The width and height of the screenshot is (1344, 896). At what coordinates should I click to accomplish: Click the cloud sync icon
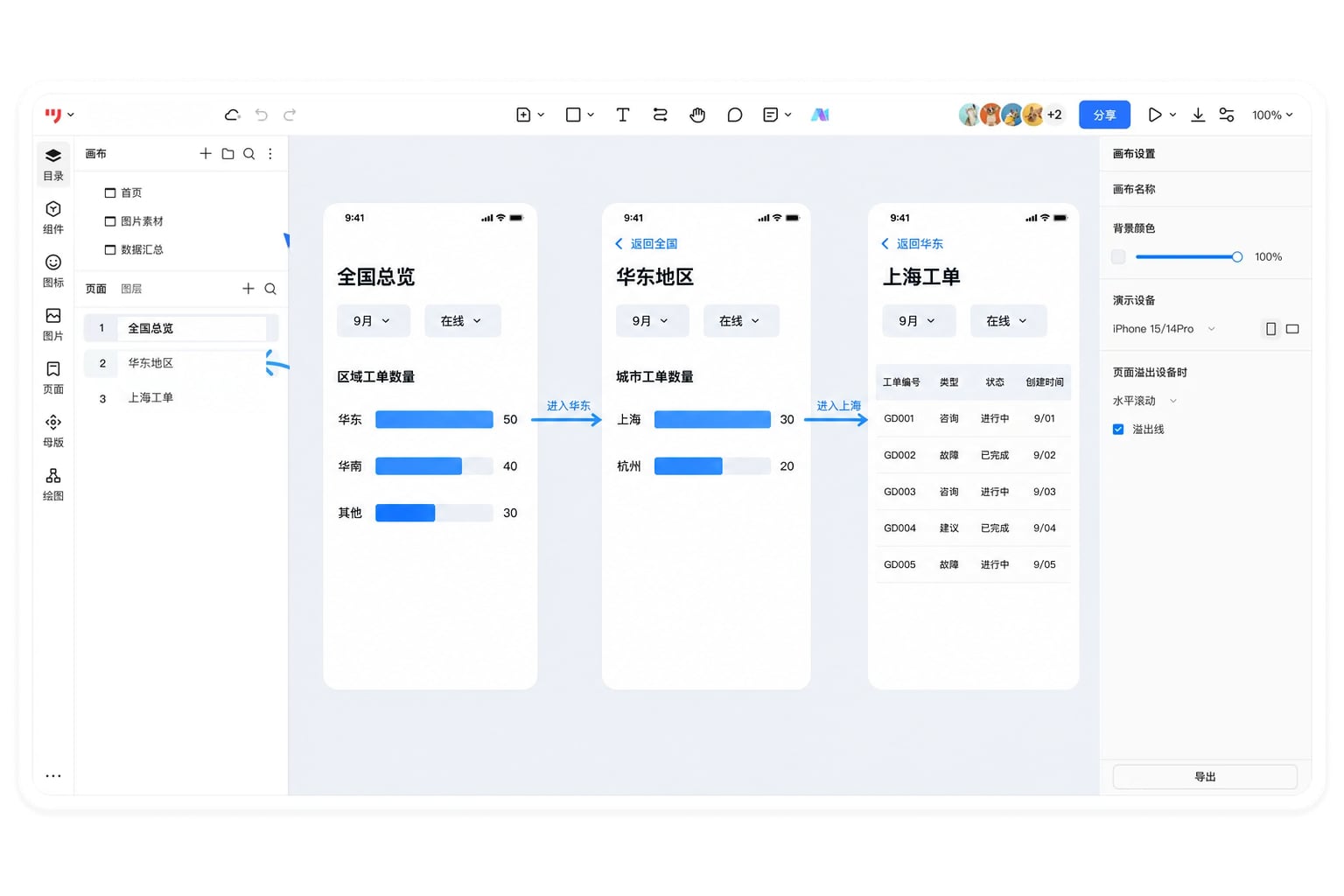(232, 115)
